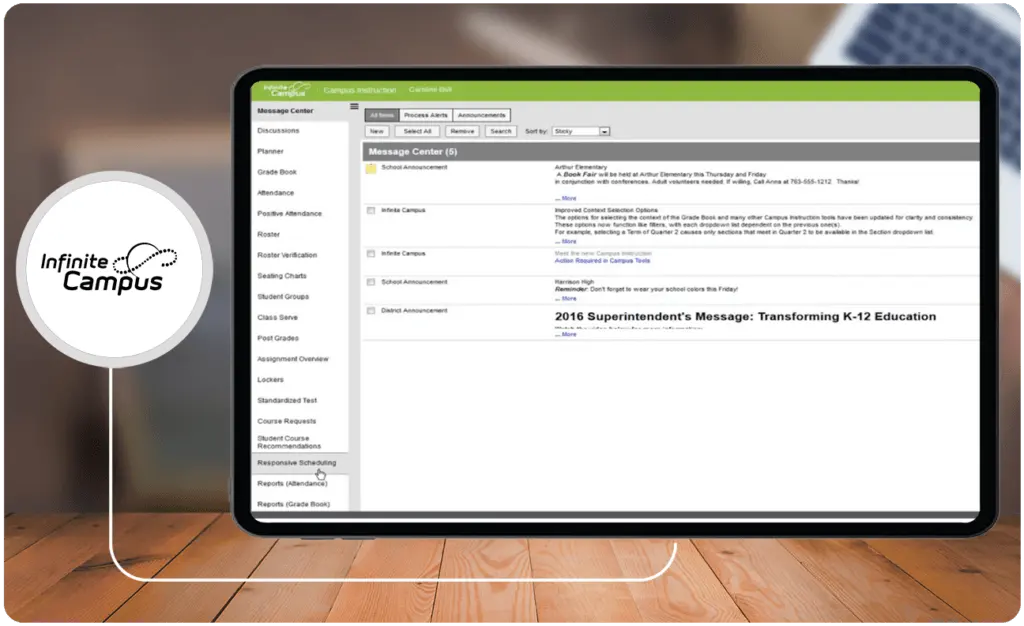Click the Message Center (5) panel header
Image resolution: width=1024 pixels, height=626 pixels.
coord(671,151)
